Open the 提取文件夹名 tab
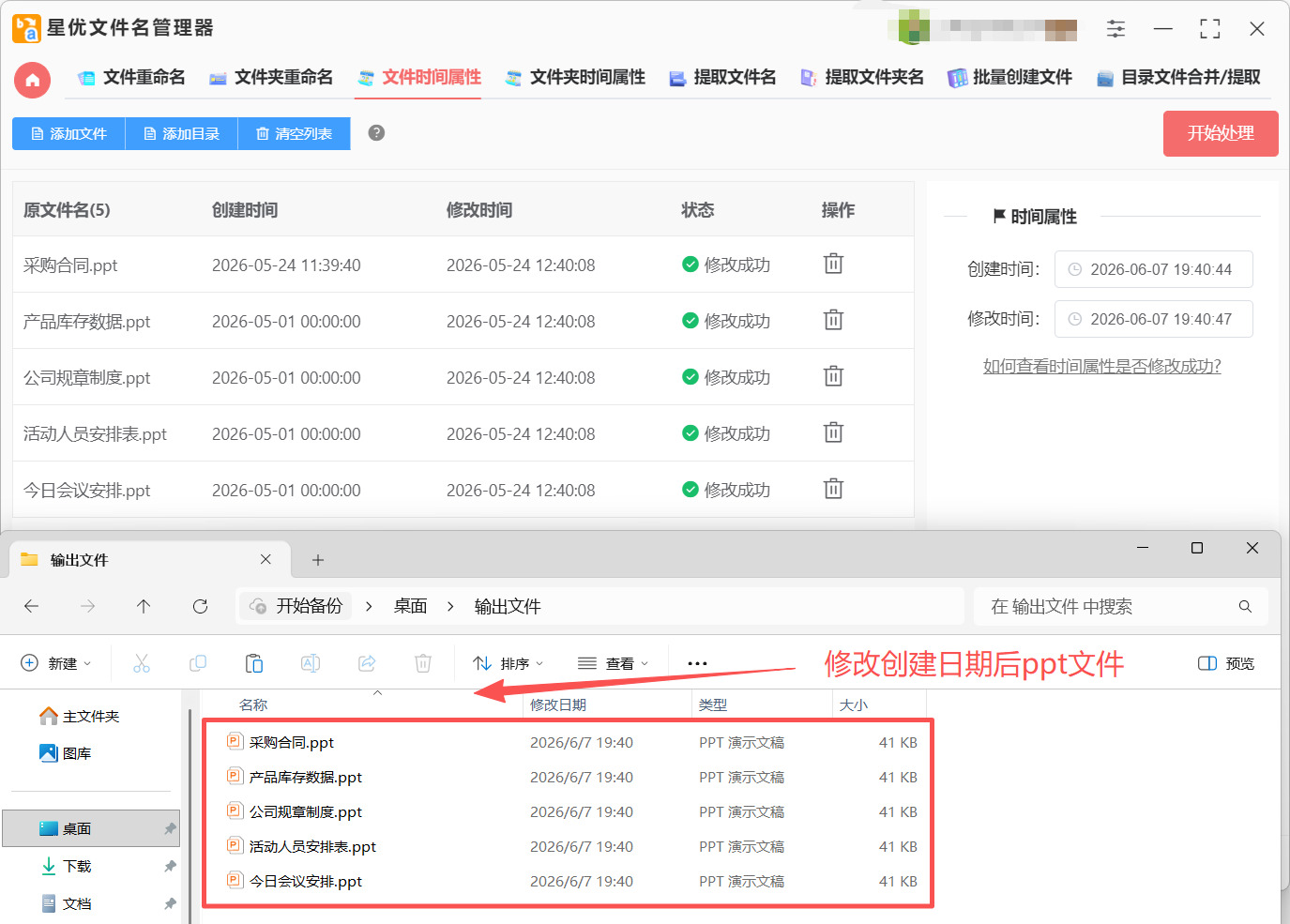Viewport: 1290px width, 924px height. pyautogui.click(x=861, y=78)
